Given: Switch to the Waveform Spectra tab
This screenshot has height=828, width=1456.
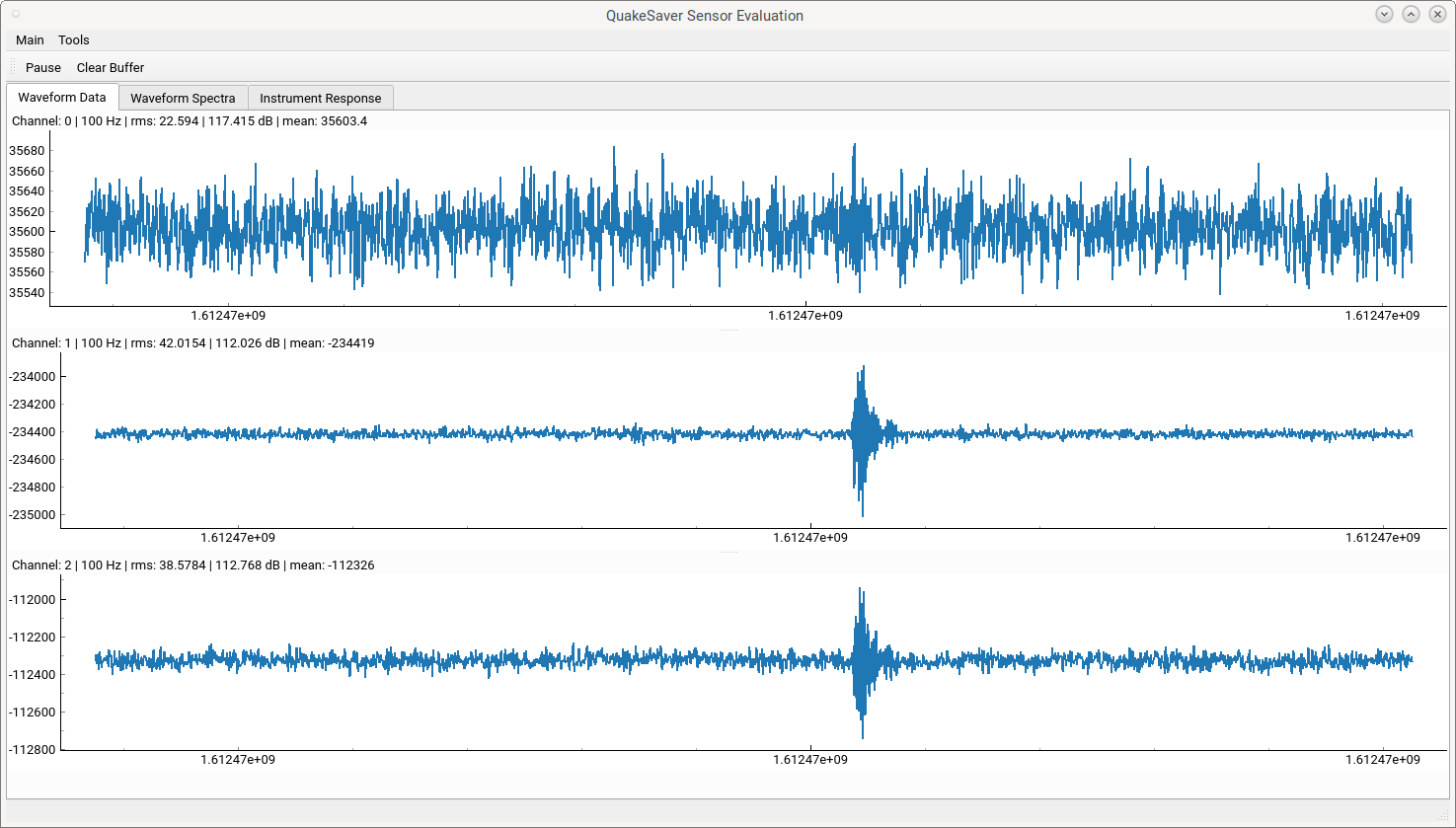Looking at the screenshot, I should point(183,99).
